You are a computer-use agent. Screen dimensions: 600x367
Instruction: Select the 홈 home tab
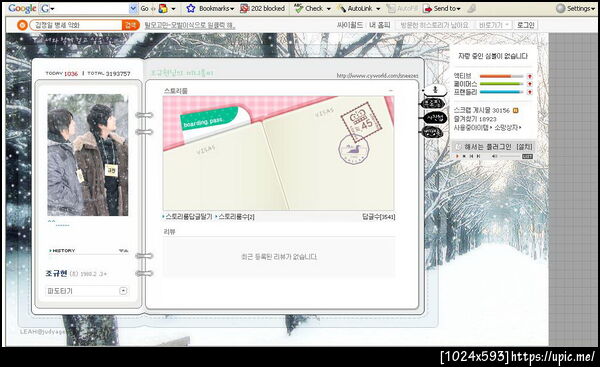tap(435, 90)
